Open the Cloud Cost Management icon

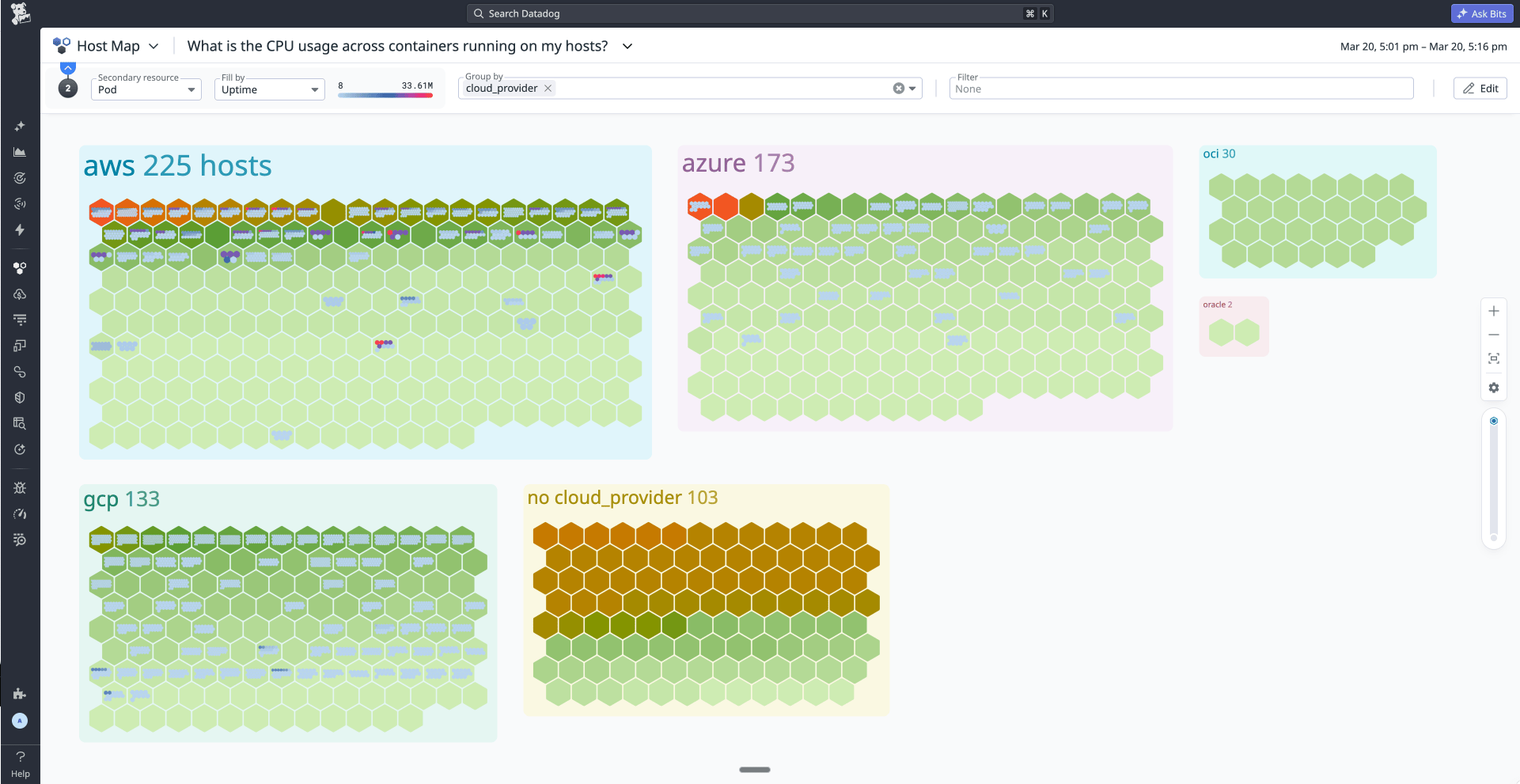(20, 294)
